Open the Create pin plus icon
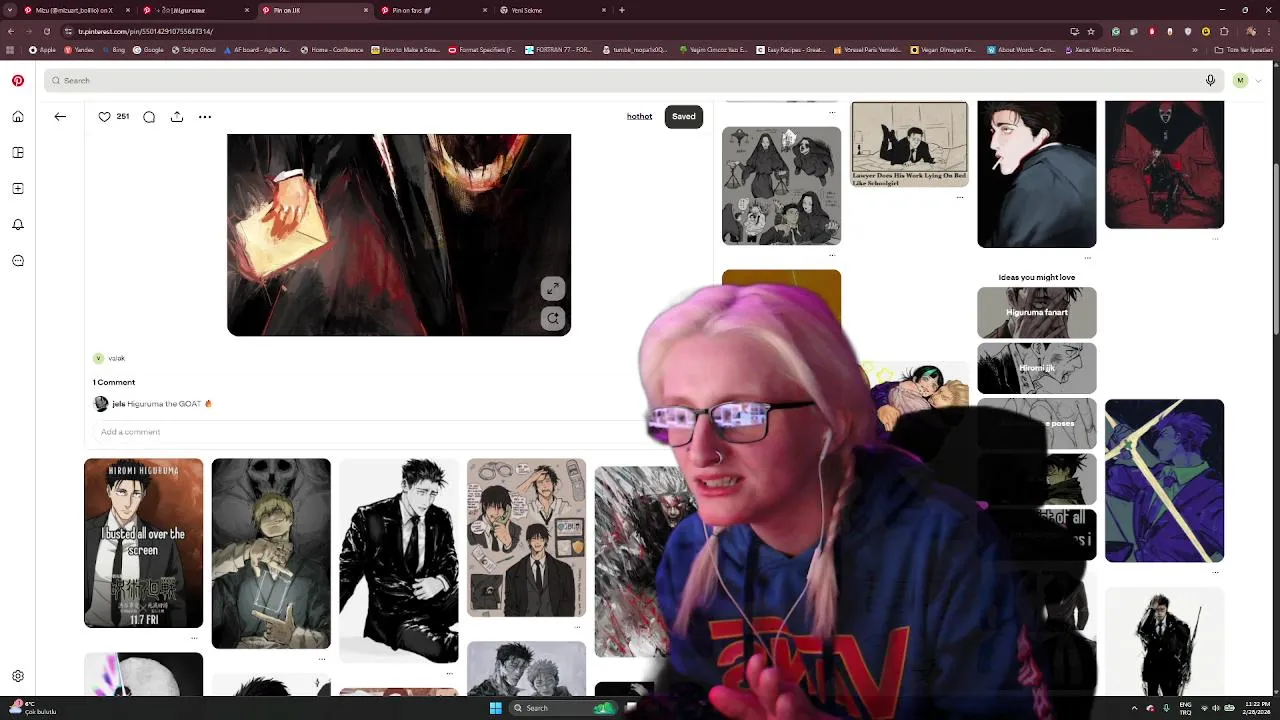Viewport: 1280px width, 720px height. [x=18, y=189]
